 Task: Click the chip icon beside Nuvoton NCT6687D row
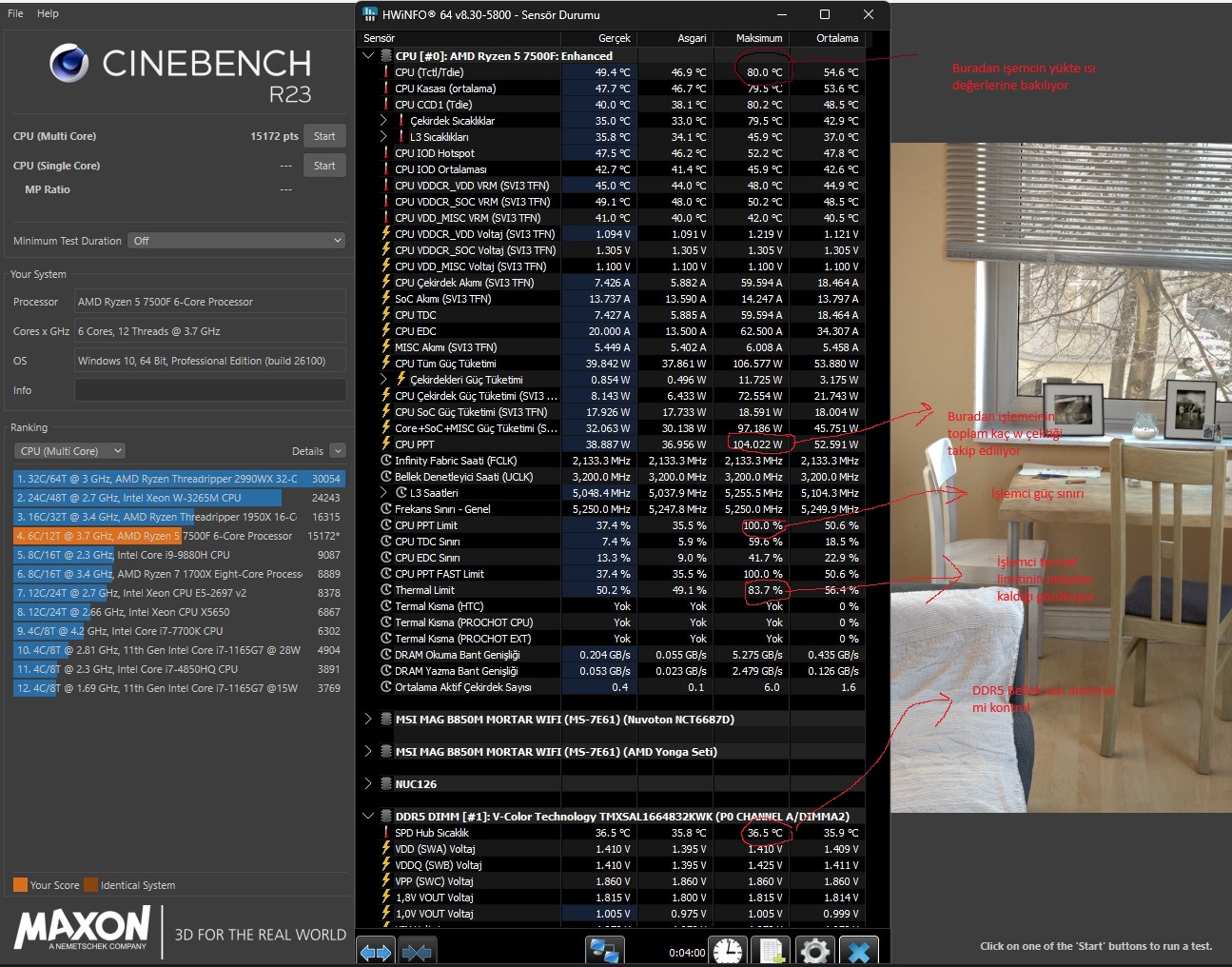pyautogui.click(x=385, y=720)
